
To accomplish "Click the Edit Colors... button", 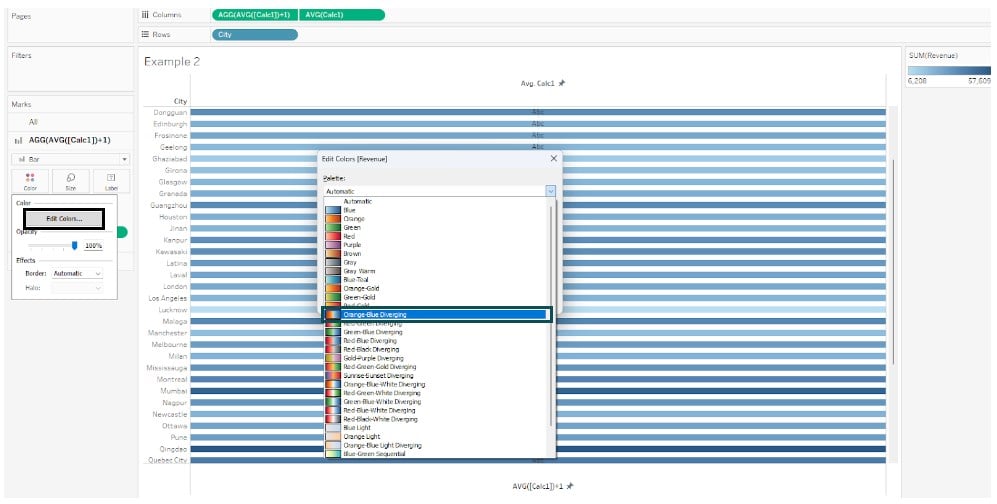I will click(64, 219).
